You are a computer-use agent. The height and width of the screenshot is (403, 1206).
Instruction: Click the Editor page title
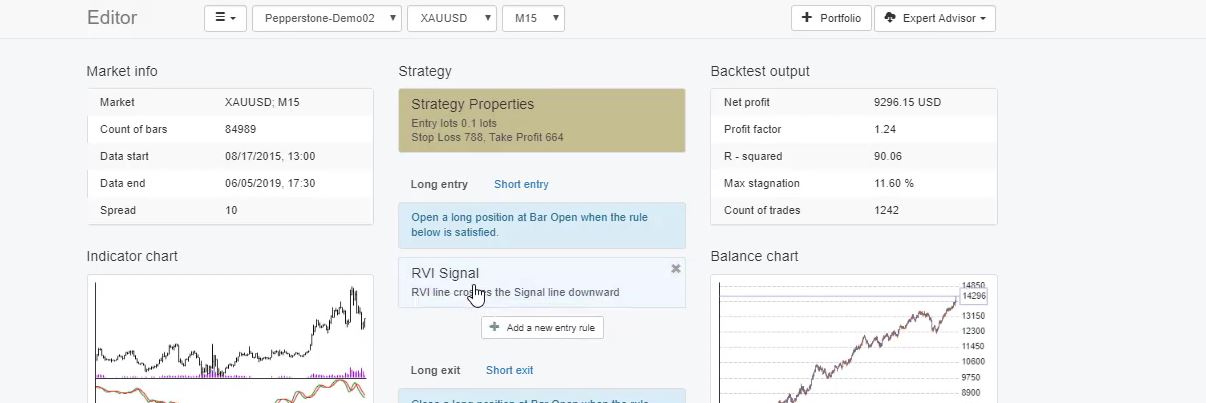tap(112, 18)
